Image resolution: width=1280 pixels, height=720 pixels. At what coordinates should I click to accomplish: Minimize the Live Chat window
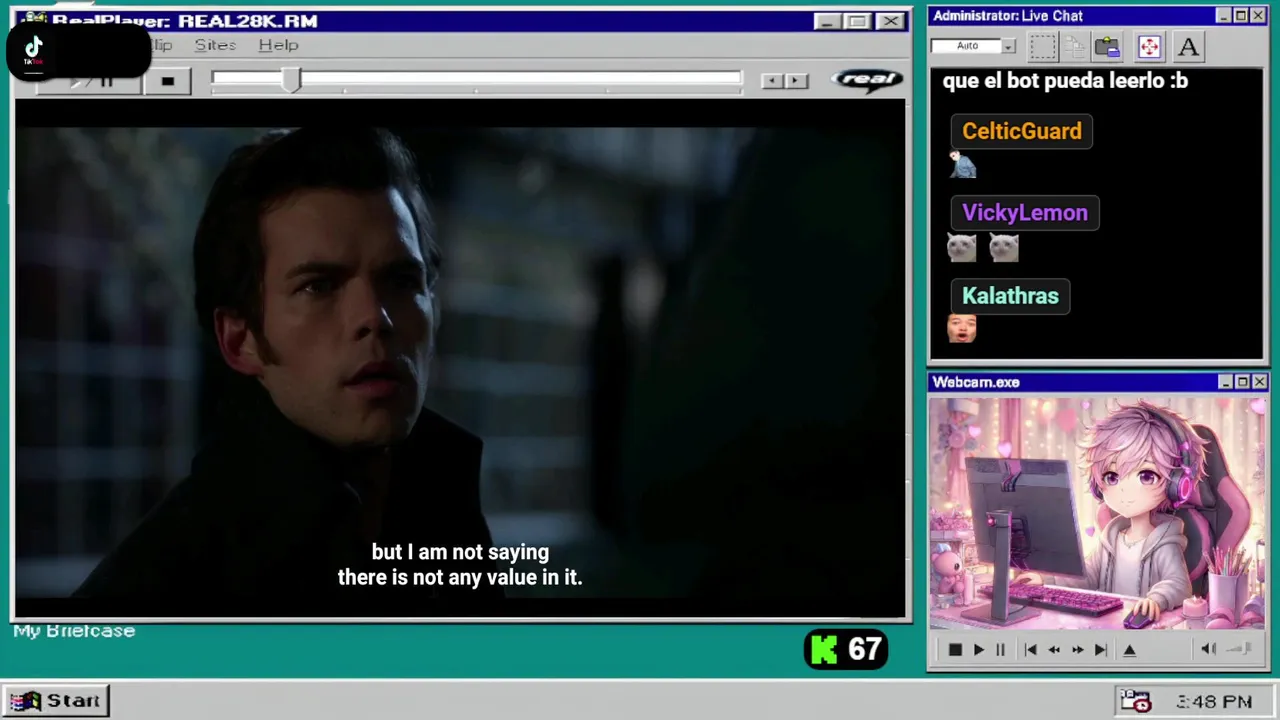click(1223, 16)
